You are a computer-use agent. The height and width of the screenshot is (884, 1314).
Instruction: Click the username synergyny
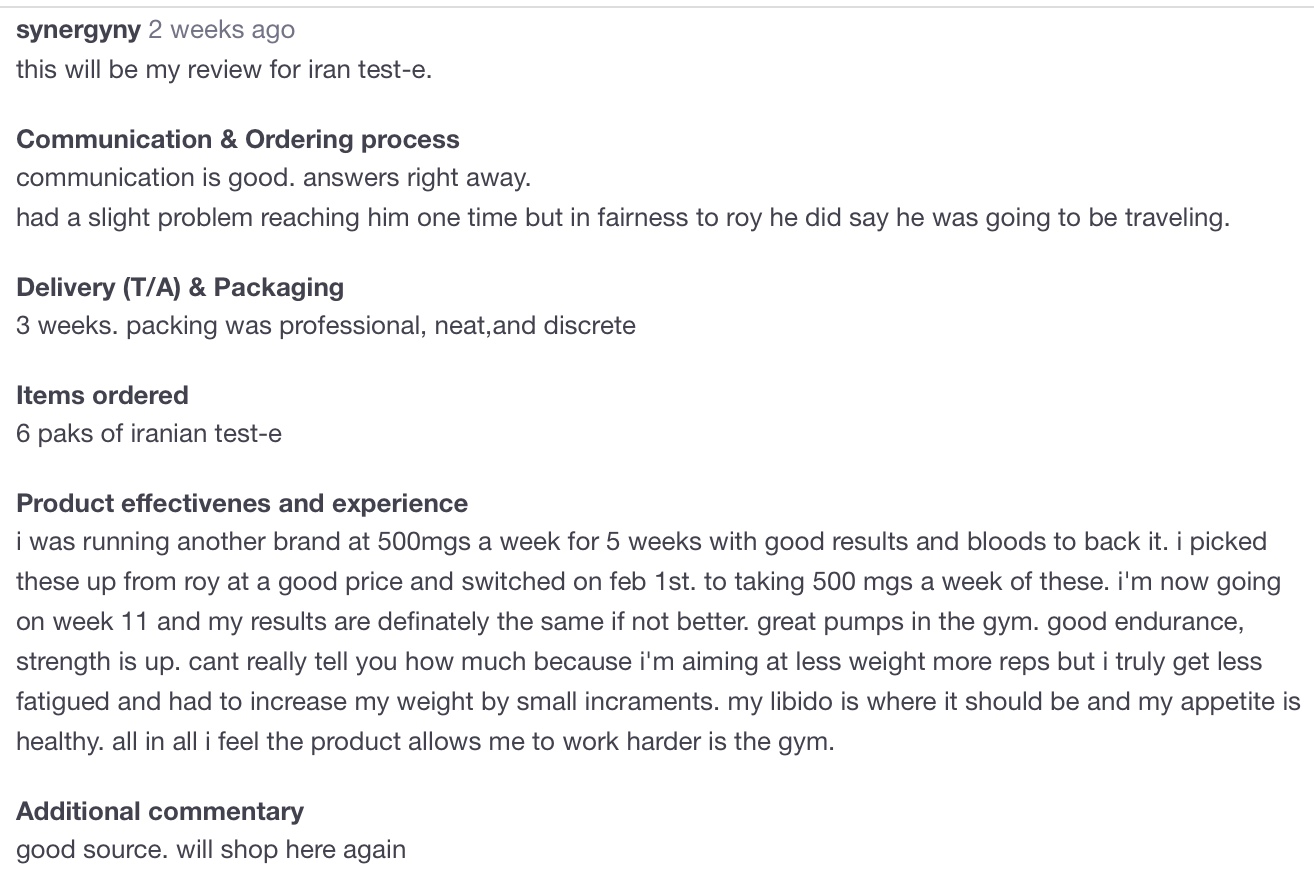[78, 30]
